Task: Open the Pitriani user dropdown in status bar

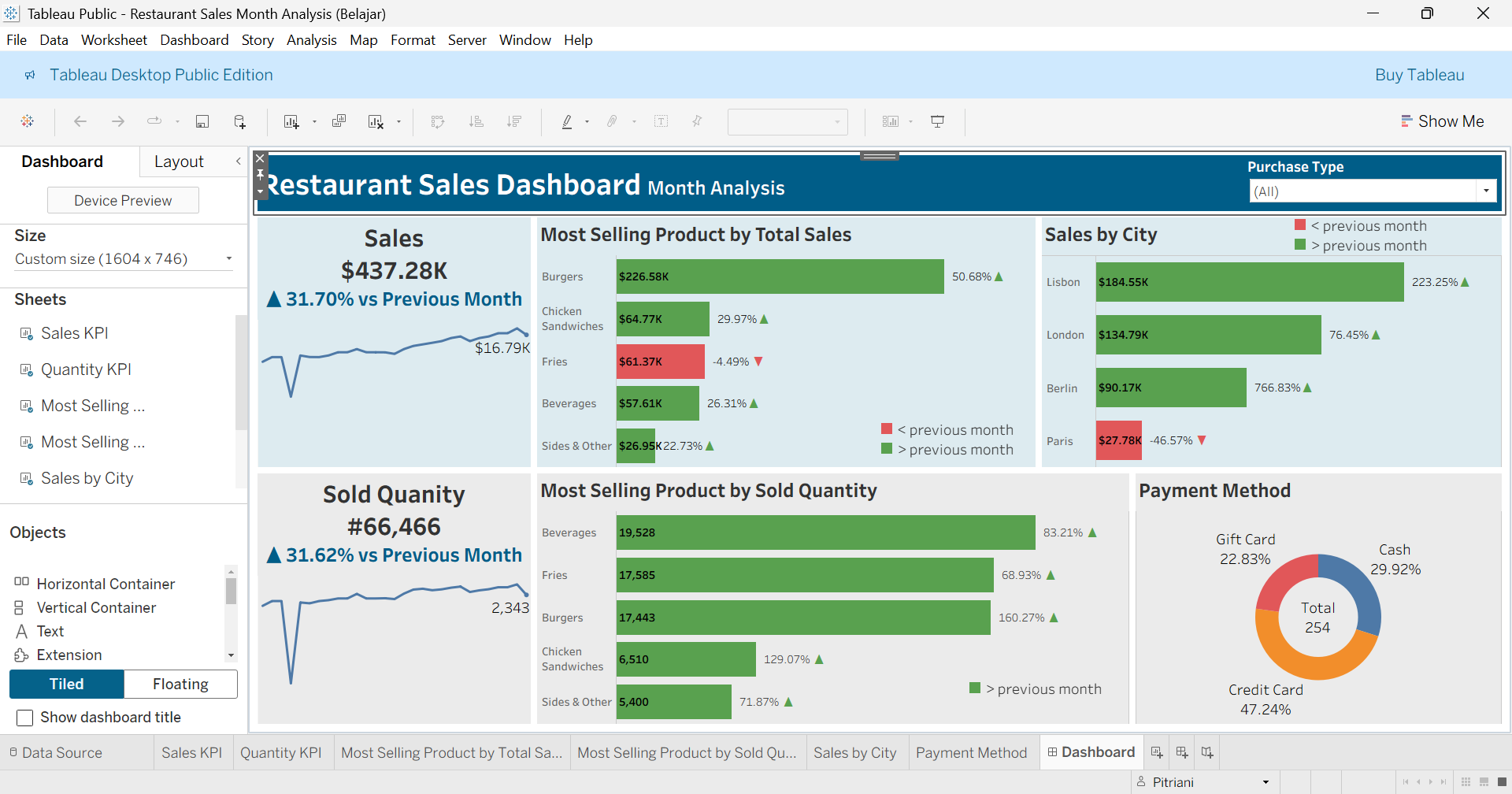Action: point(1266,782)
